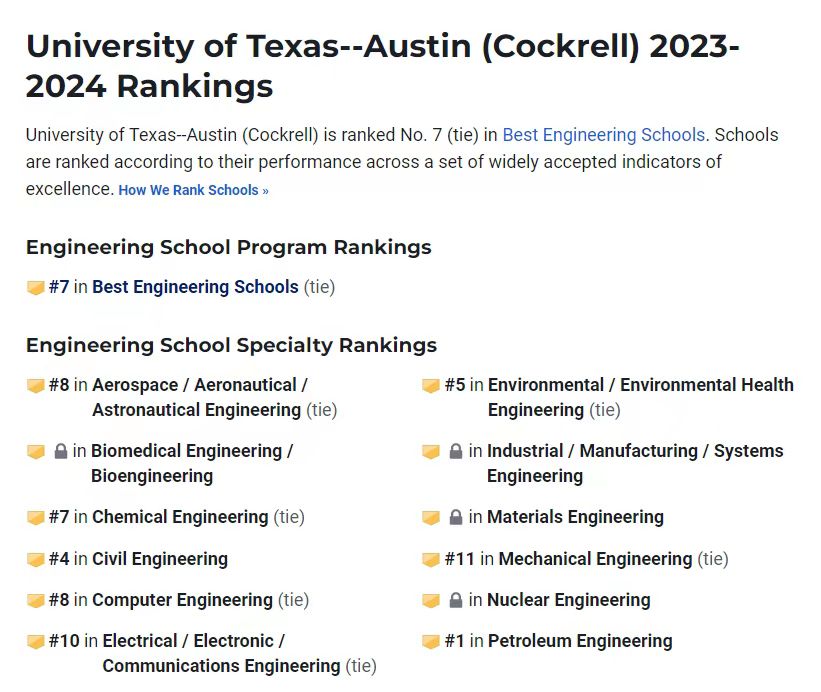Click the lock icon beside Nuclear Engineering
This screenshot has height=692, width=821.
[456, 601]
